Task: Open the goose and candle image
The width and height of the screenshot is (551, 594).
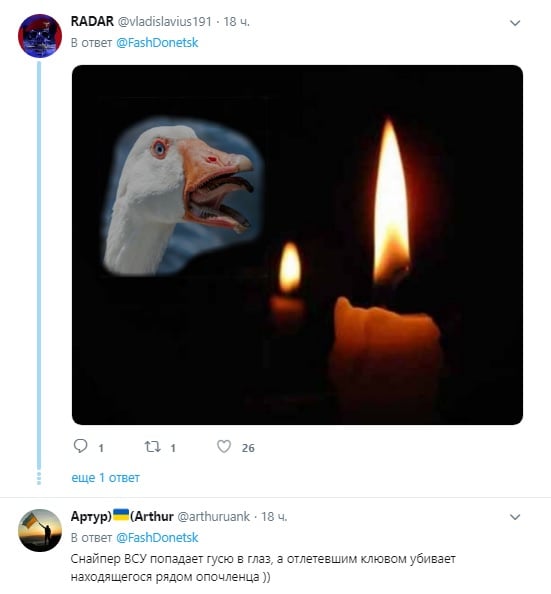Action: 297,245
